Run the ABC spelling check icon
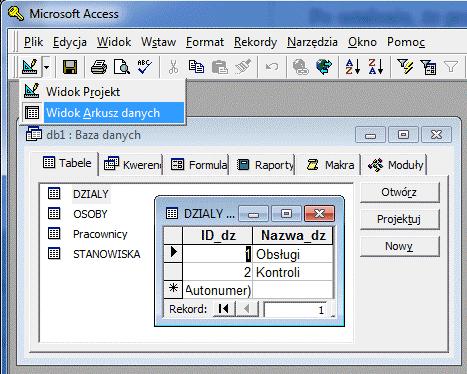 click(145, 67)
